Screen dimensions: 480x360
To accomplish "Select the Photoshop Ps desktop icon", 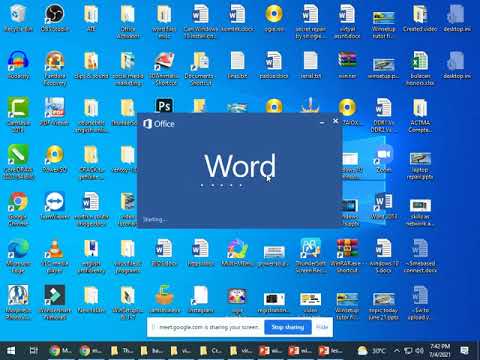I will [x=164, y=107].
